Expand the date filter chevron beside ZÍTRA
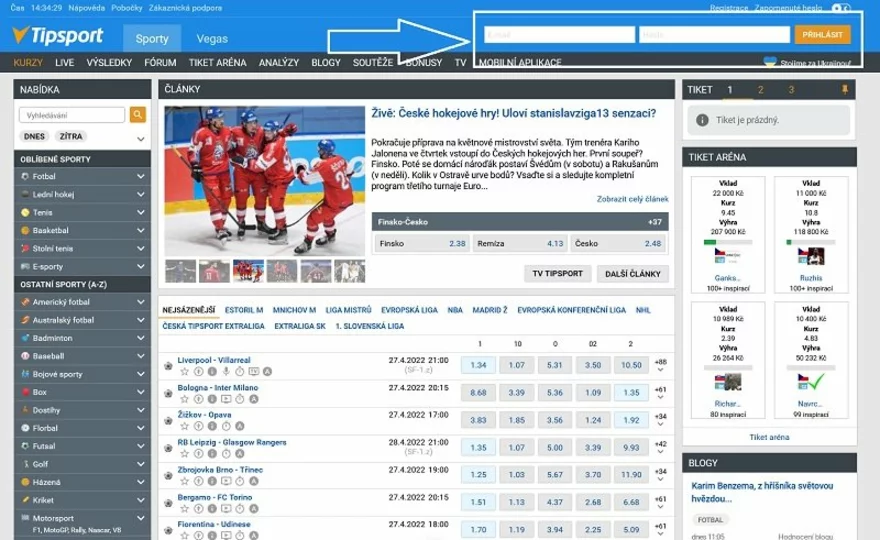 (x=140, y=139)
